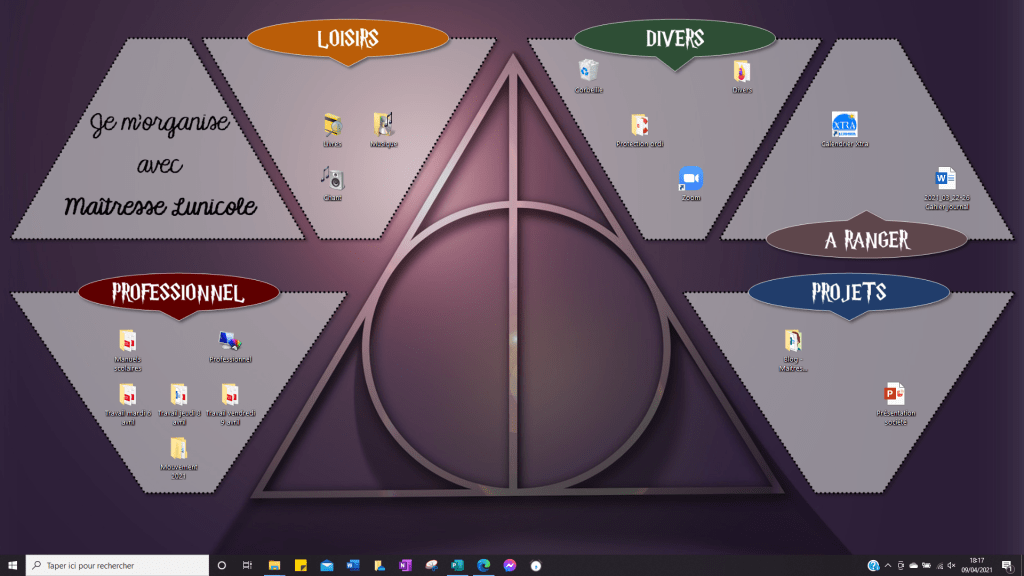
Task: Select the Calendrier Xtra shortcut
Action: [845, 124]
